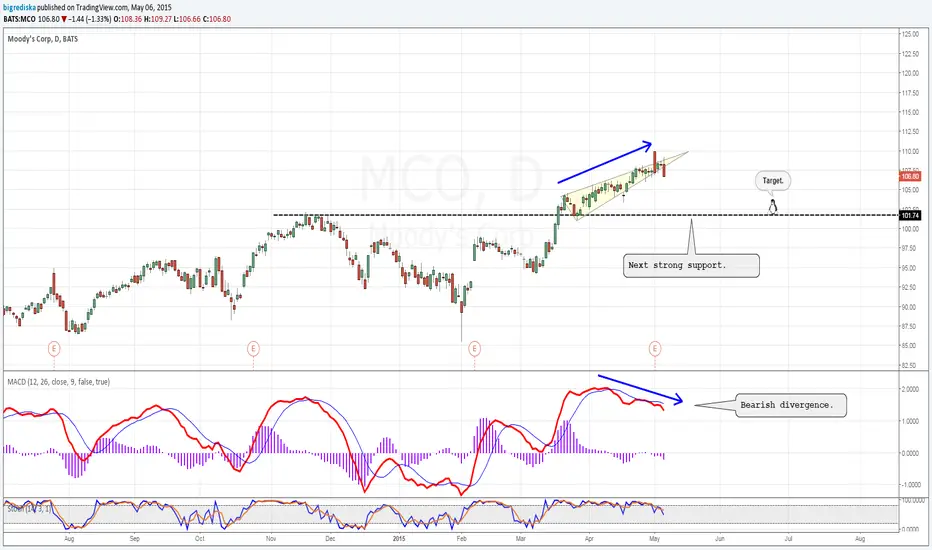
Task: Select the Target. callout bubble
Action: point(773,181)
